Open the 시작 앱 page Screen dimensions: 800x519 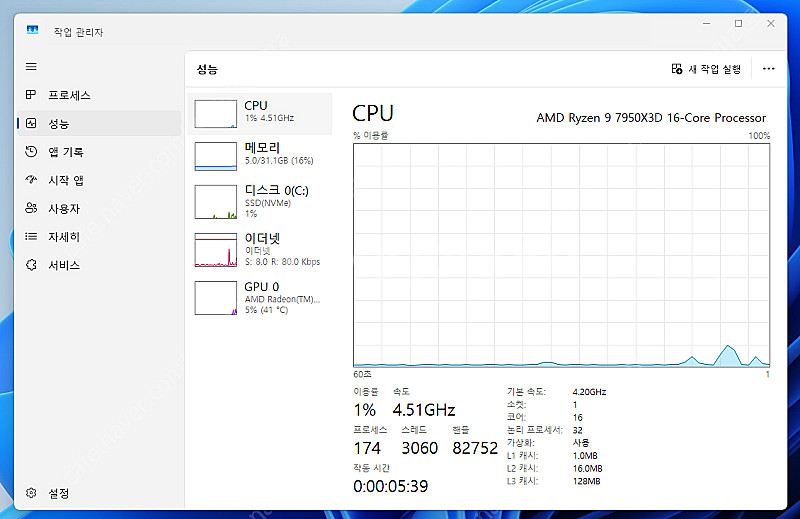coord(99,180)
